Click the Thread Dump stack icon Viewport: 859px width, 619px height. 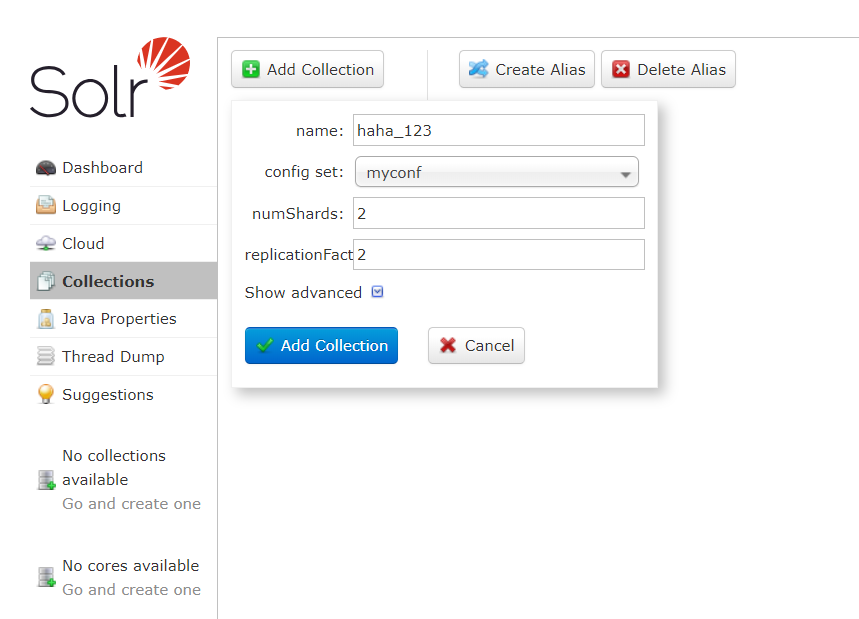click(x=45, y=356)
